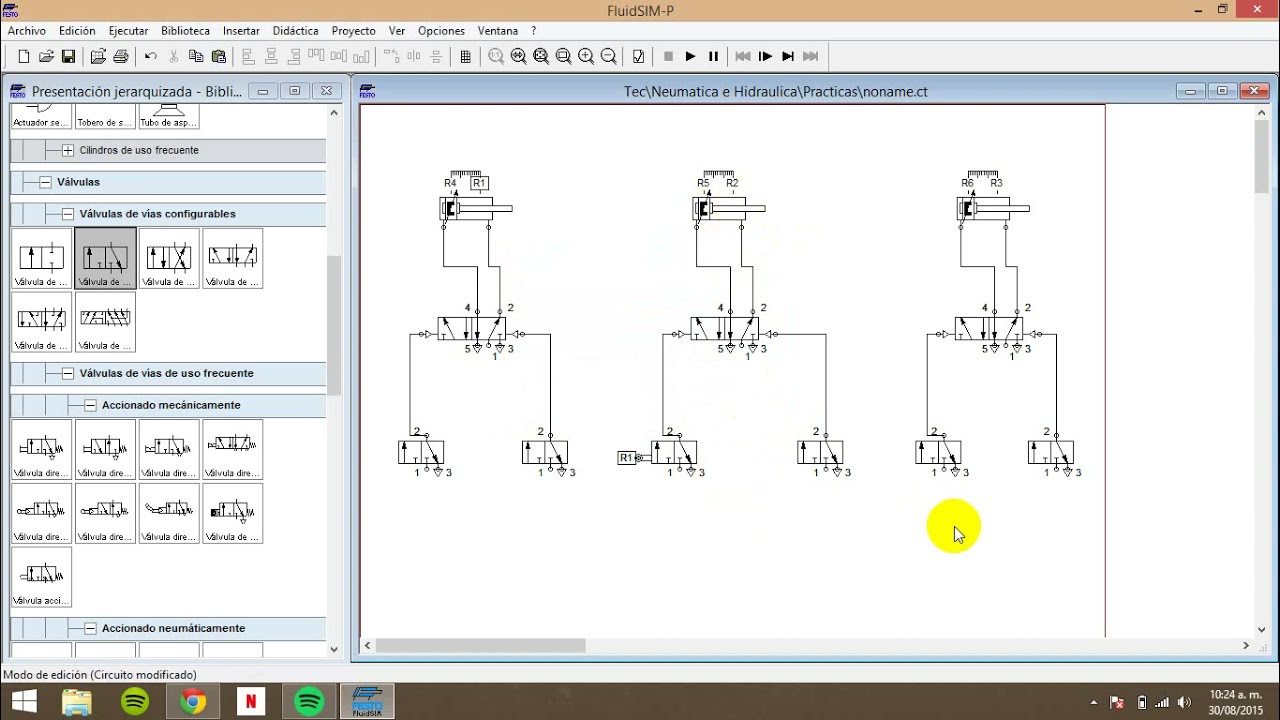Viewport: 1280px width, 720px height.
Task: Collapse the Accionado neumáticamente group
Action: [x=90, y=628]
